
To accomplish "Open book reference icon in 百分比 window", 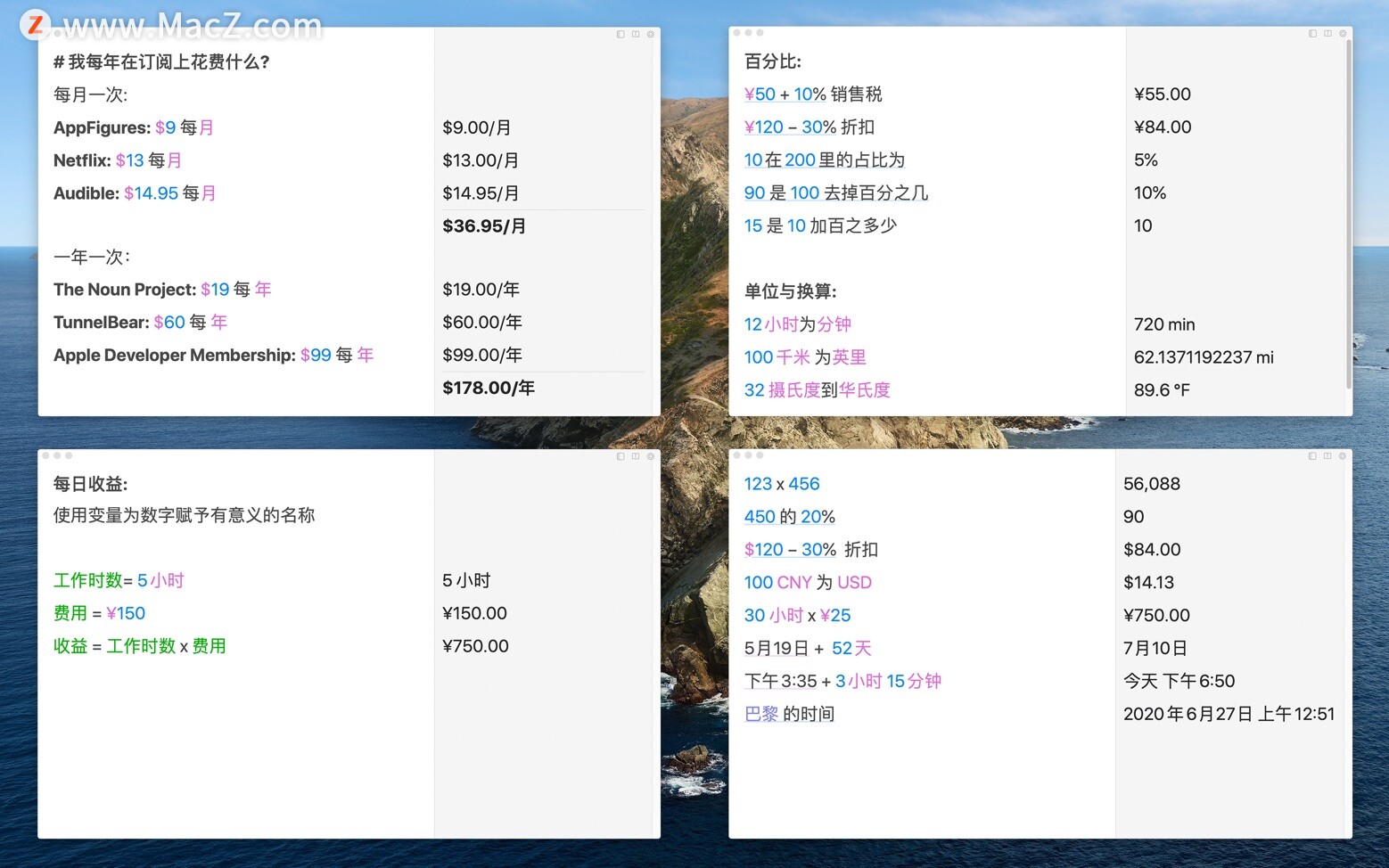I will coord(1327,33).
